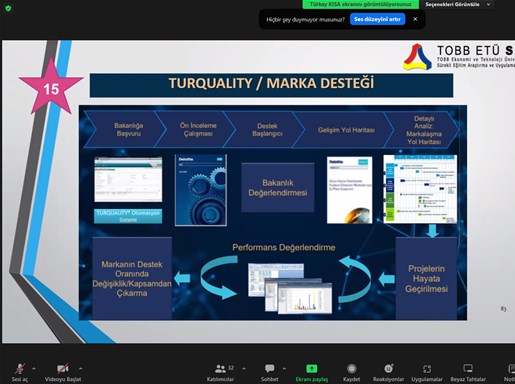This screenshot has width=515, height=384.
Task: Open the Sohbet chat panel
Action: [270, 372]
